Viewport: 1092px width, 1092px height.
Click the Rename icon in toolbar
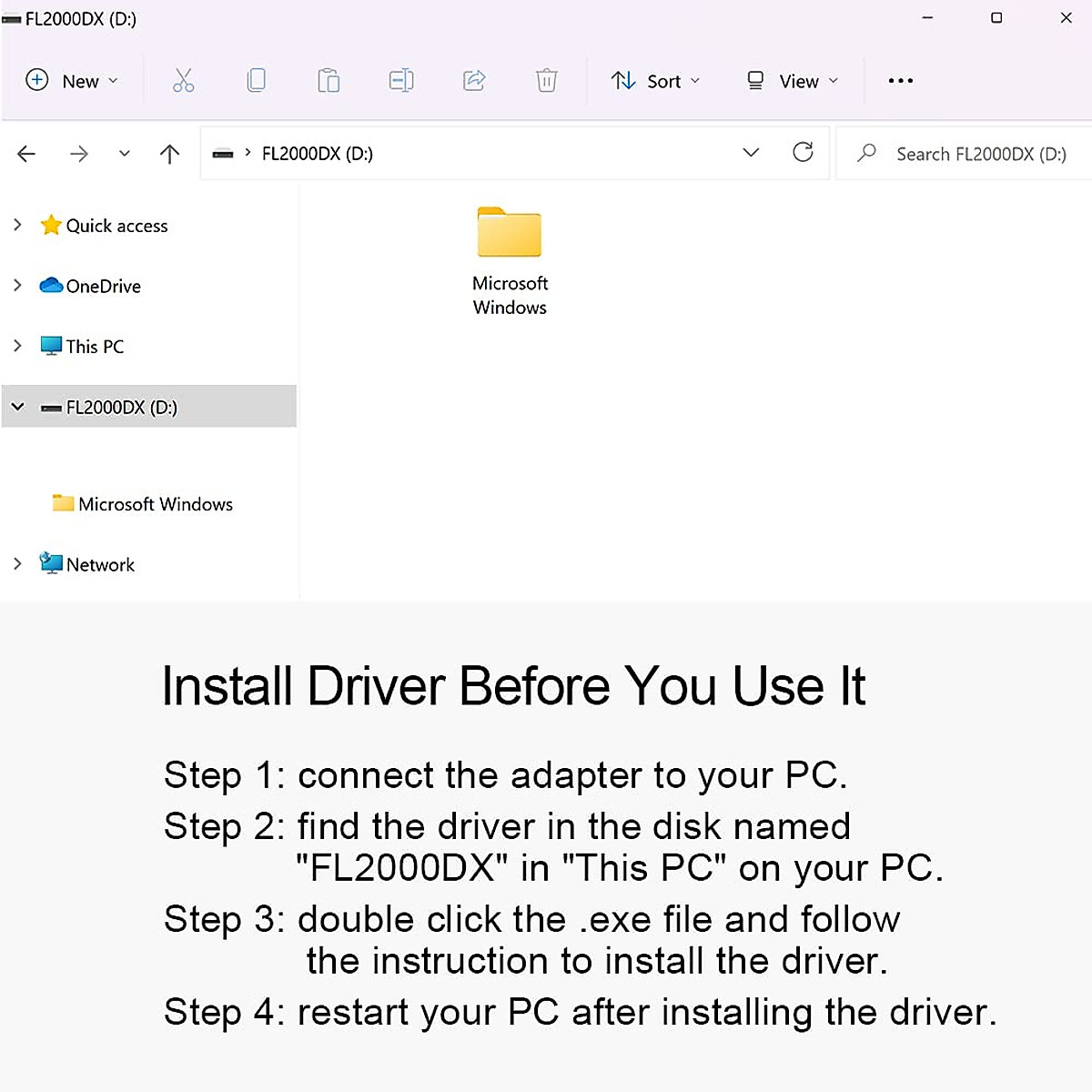tap(401, 81)
